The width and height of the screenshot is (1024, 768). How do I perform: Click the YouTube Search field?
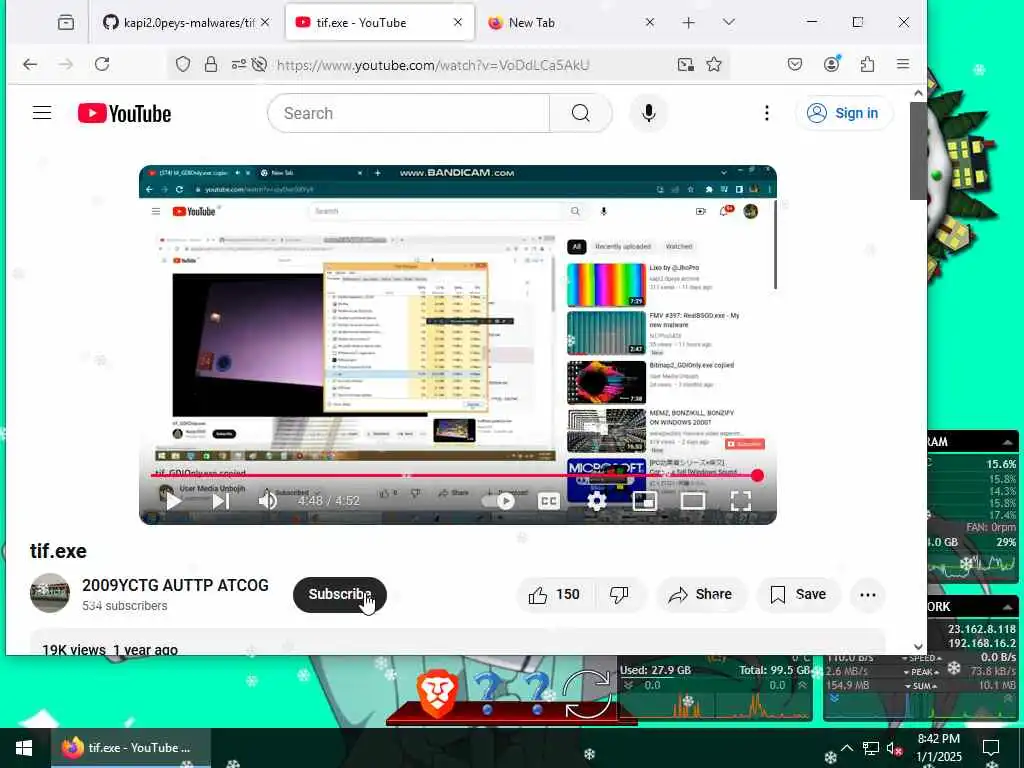click(409, 113)
